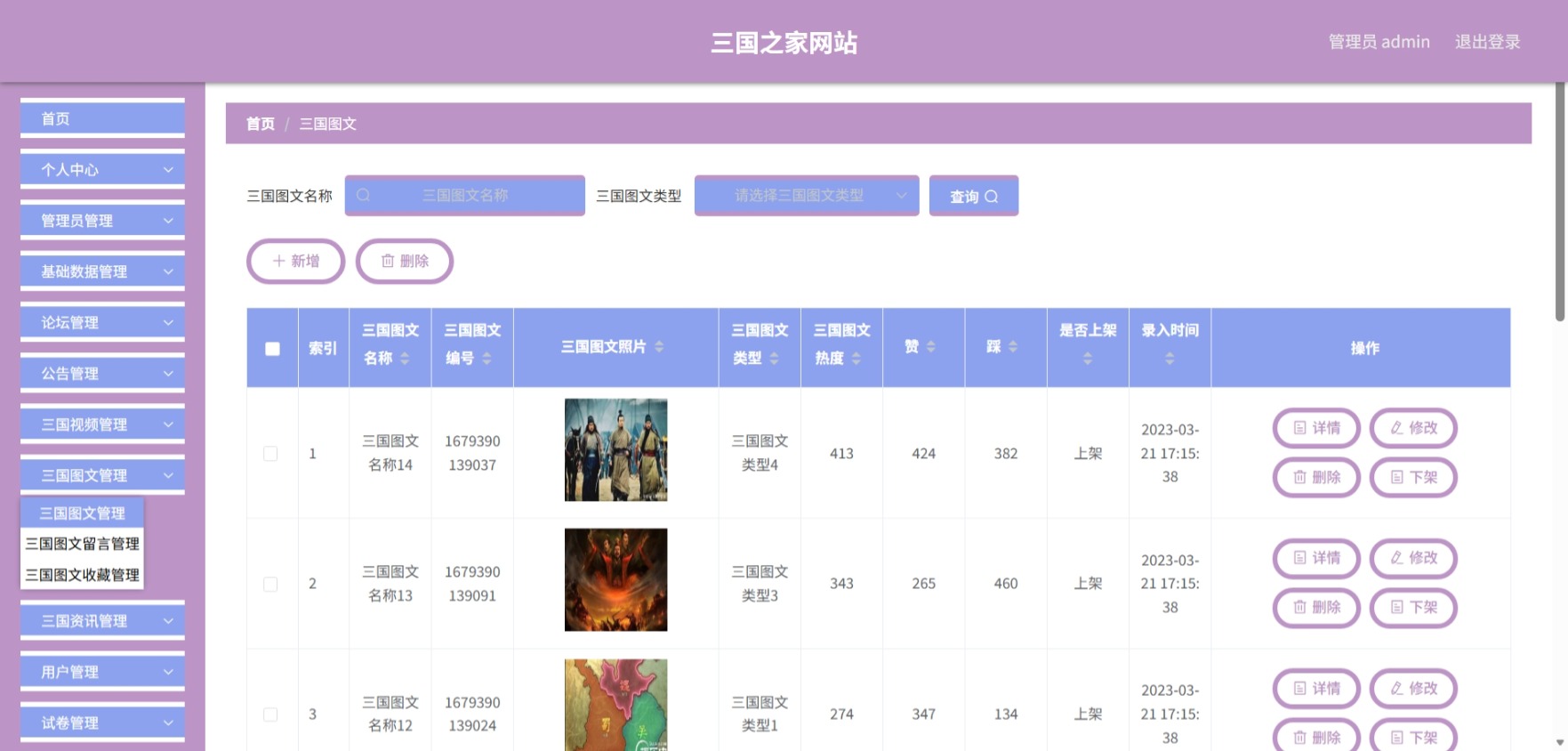The image size is (1568, 751).
Task: Expand 个人中心 sidebar menu
Action: pyautogui.click(x=102, y=169)
